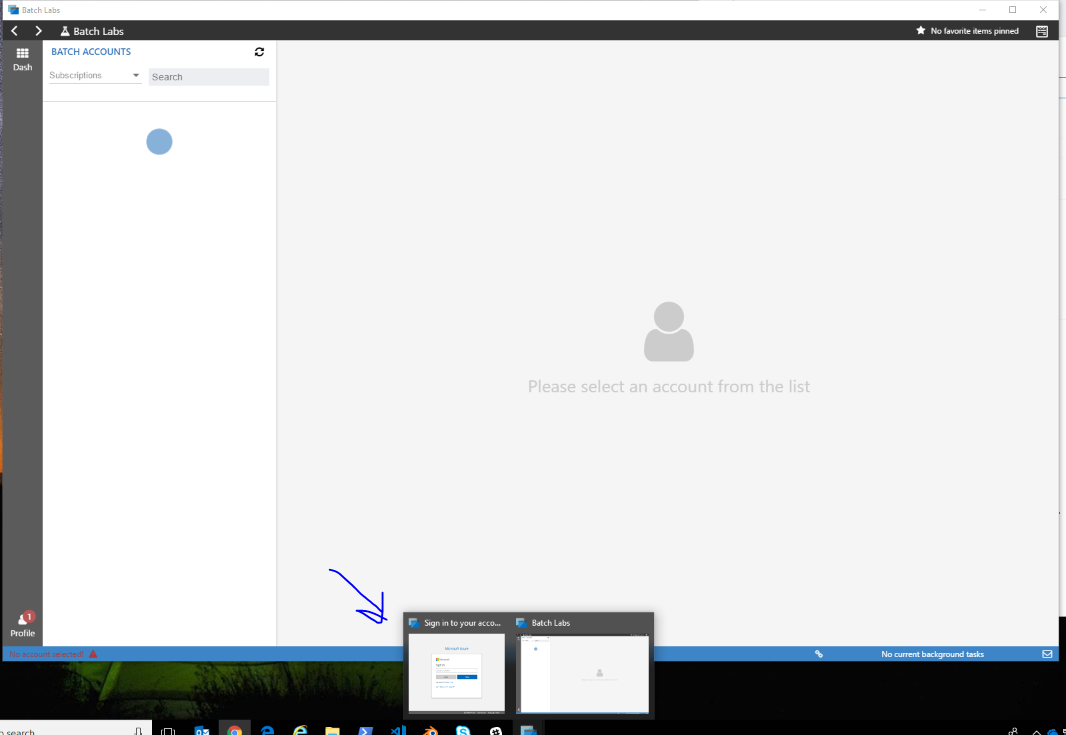Go forward with the right arrow

pos(38,31)
